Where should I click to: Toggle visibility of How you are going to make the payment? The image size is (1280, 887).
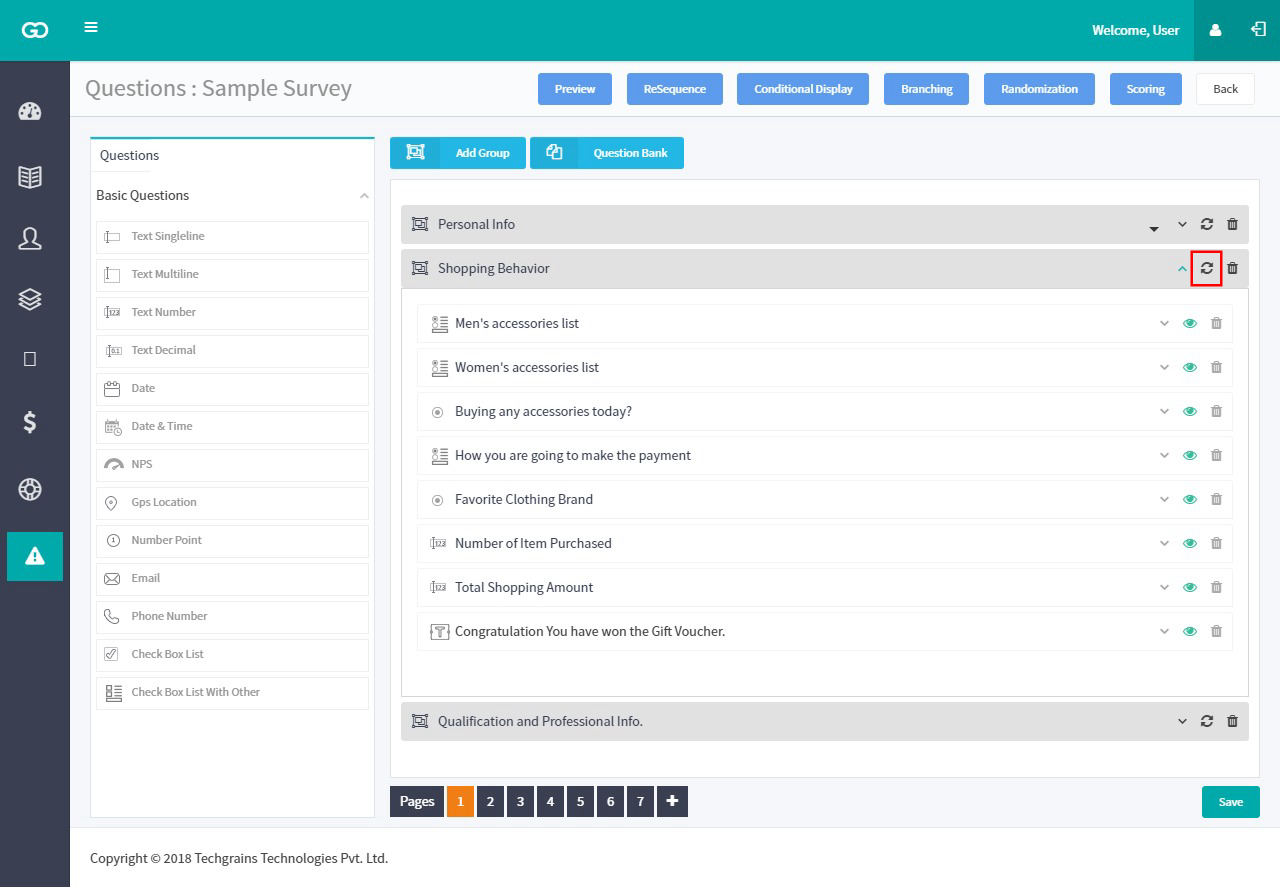pyautogui.click(x=1190, y=455)
